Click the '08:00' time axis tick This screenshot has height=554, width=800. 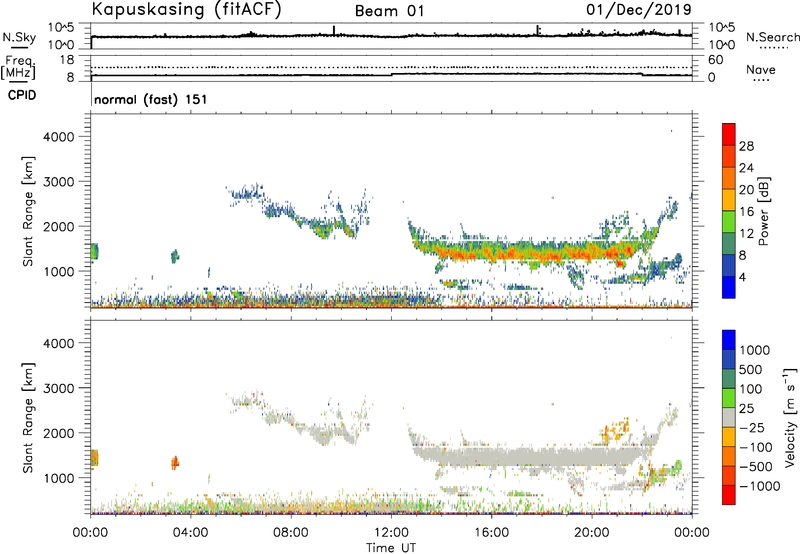(291, 533)
